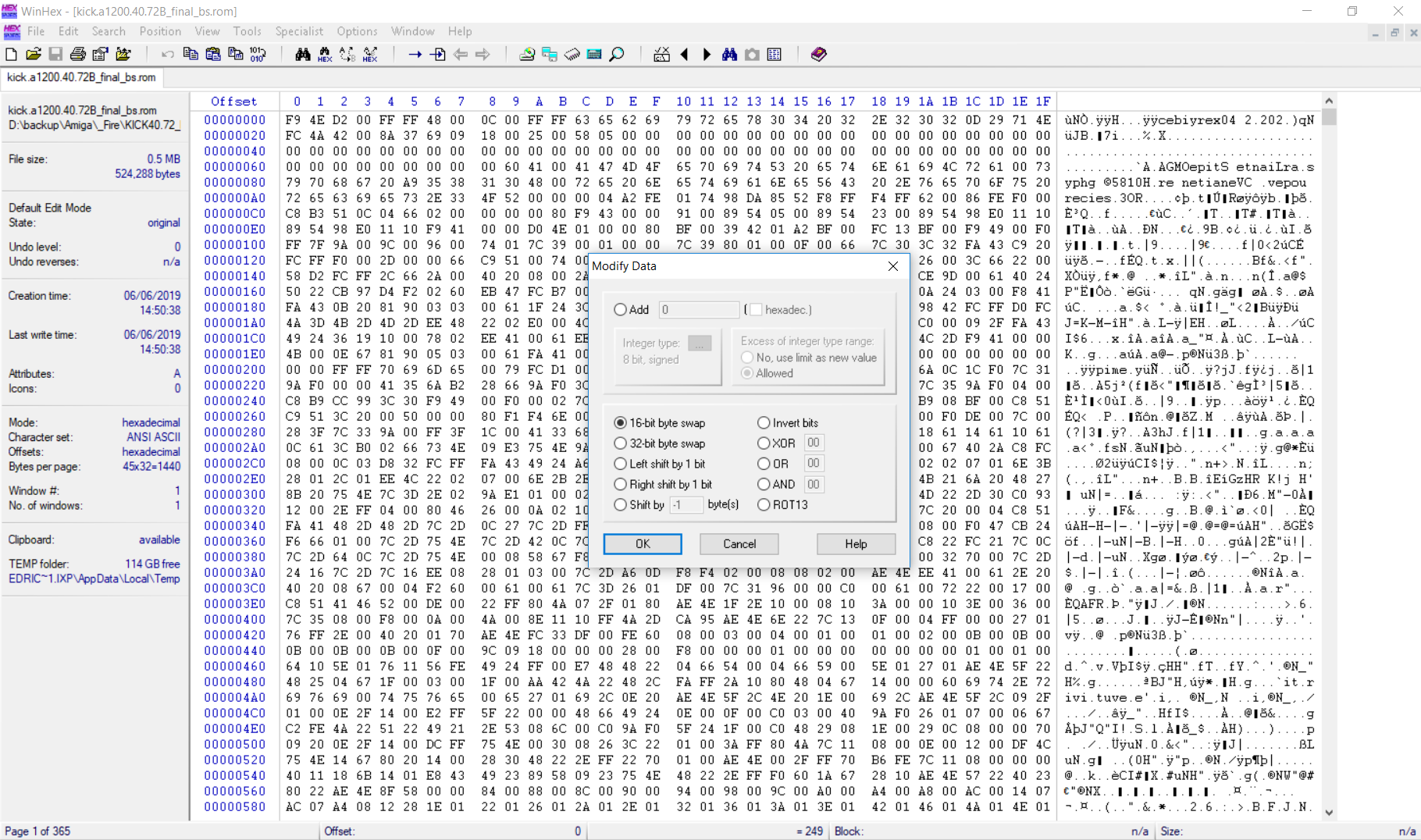Choose the ROT13 radio option

coord(764,505)
